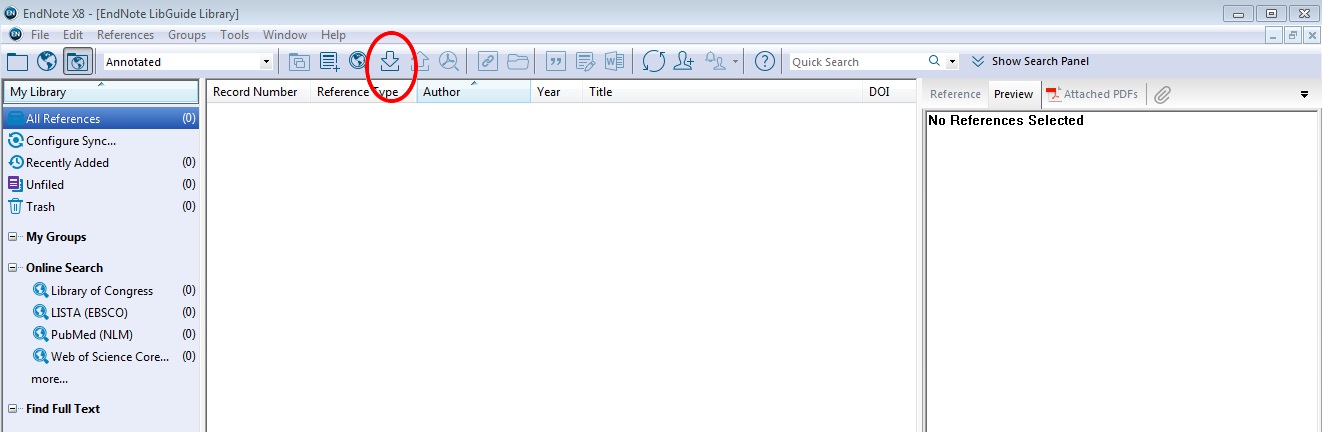Open the Window menu

pyautogui.click(x=285, y=35)
